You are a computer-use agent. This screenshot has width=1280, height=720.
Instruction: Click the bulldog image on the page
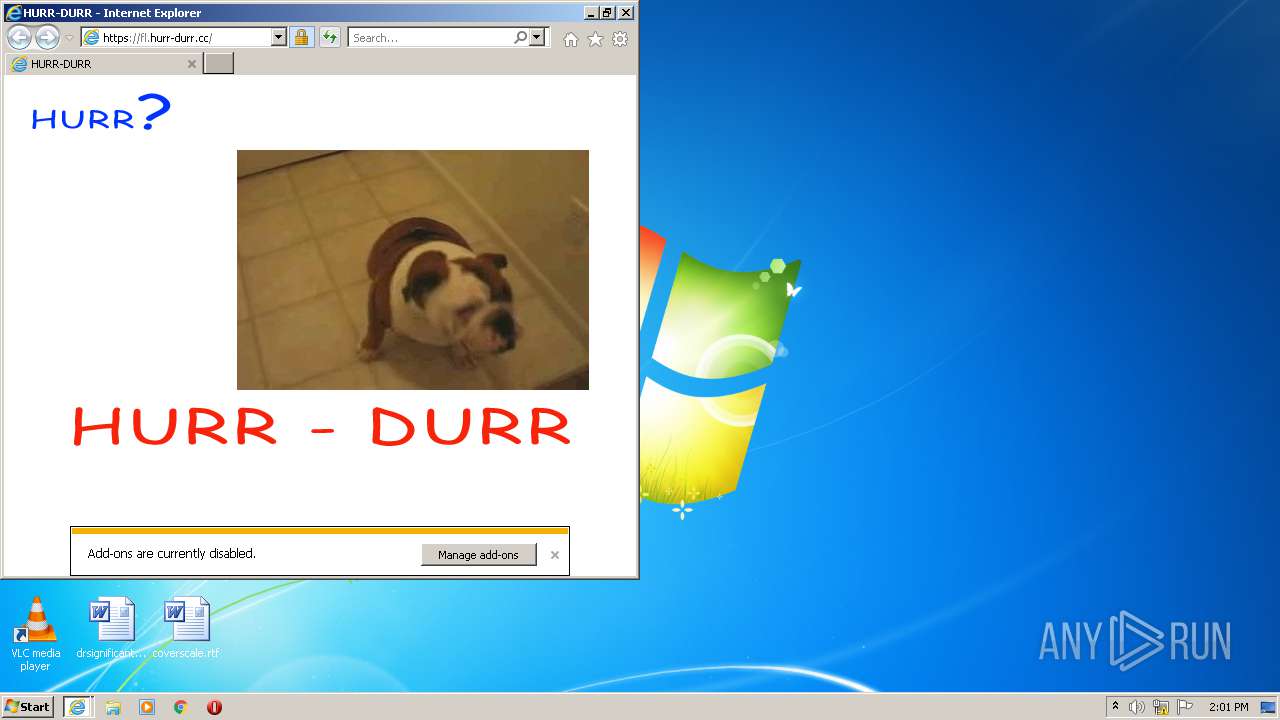[413, 270]
